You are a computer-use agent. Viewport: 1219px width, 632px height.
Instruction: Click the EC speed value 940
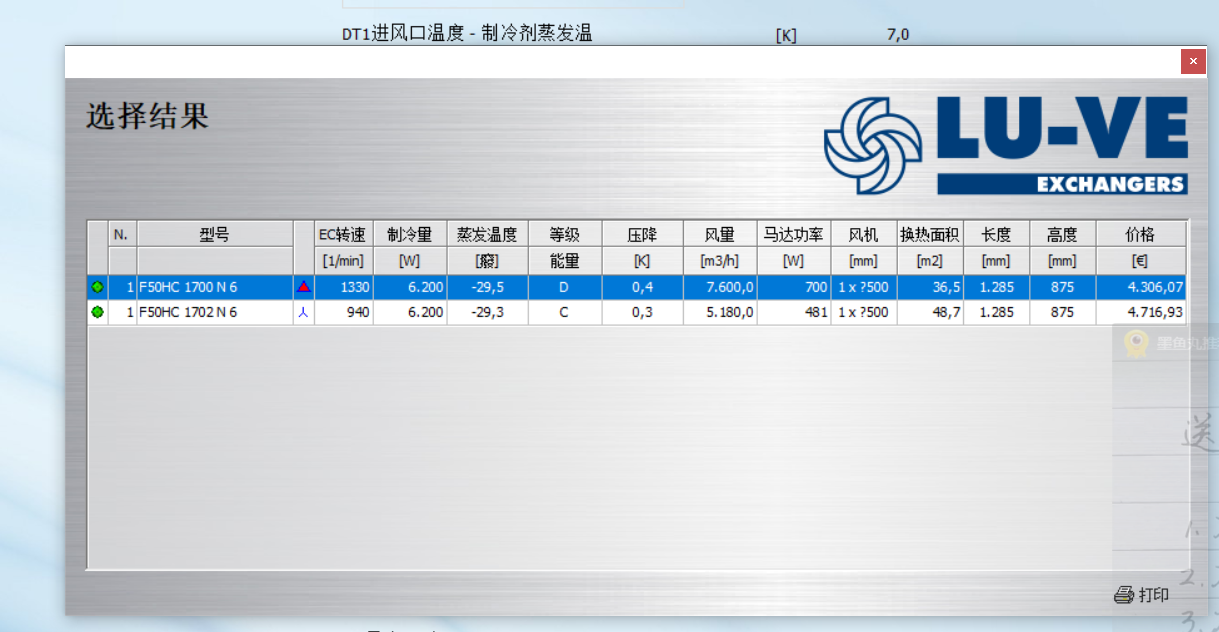coord(343,312)
